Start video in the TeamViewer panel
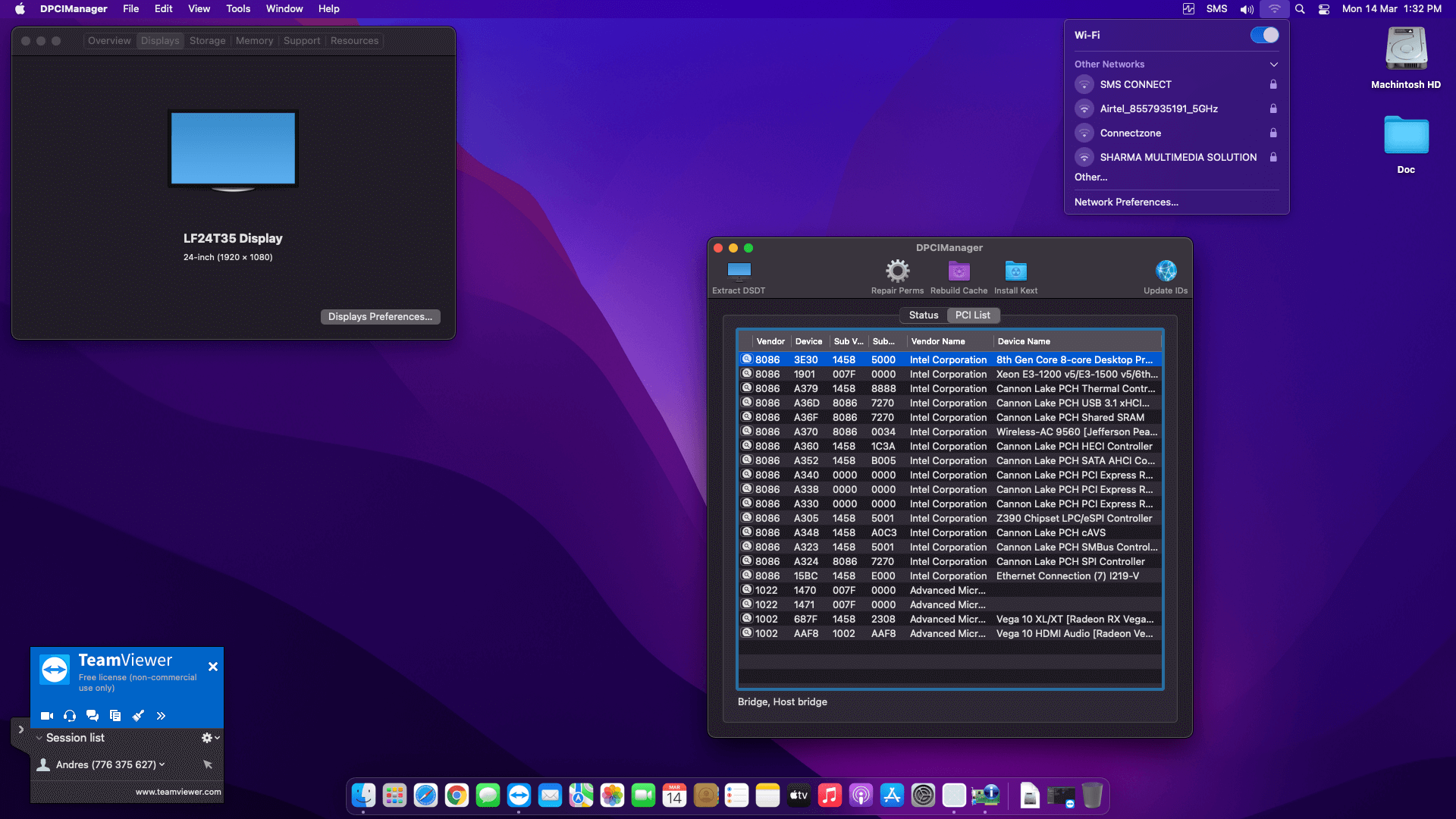 coord(47,715)
